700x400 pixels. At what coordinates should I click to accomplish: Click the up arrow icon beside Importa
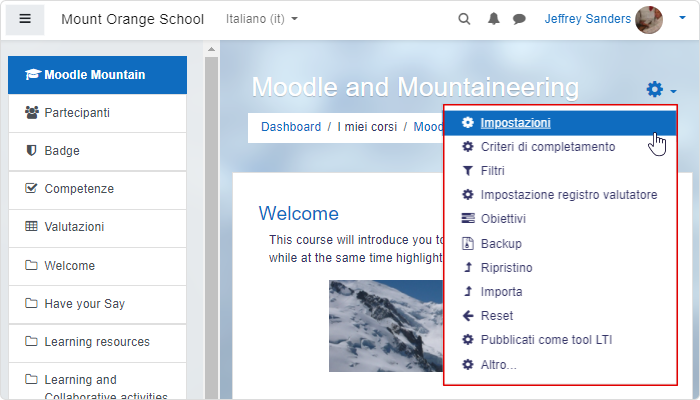[467, 292]
